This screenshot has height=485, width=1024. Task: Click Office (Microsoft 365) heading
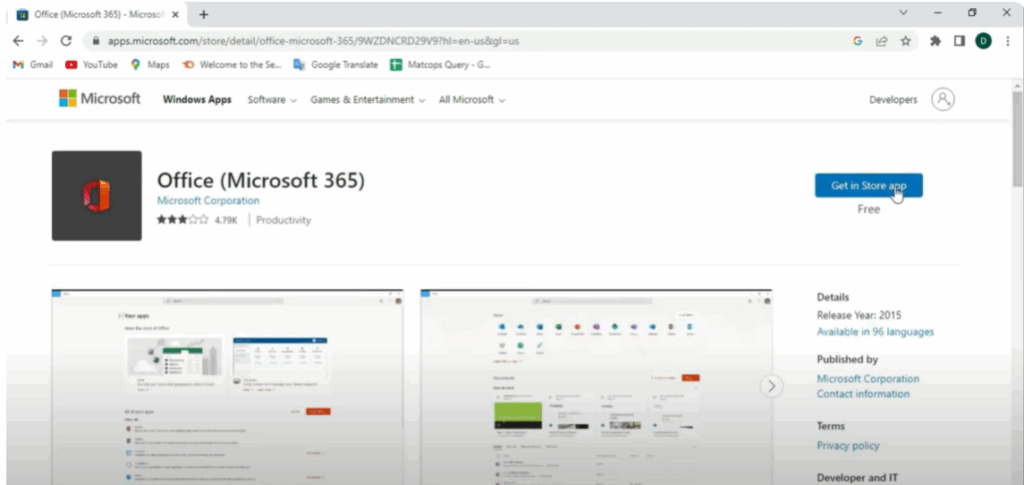pyautogui.click(x=261, y=180)
